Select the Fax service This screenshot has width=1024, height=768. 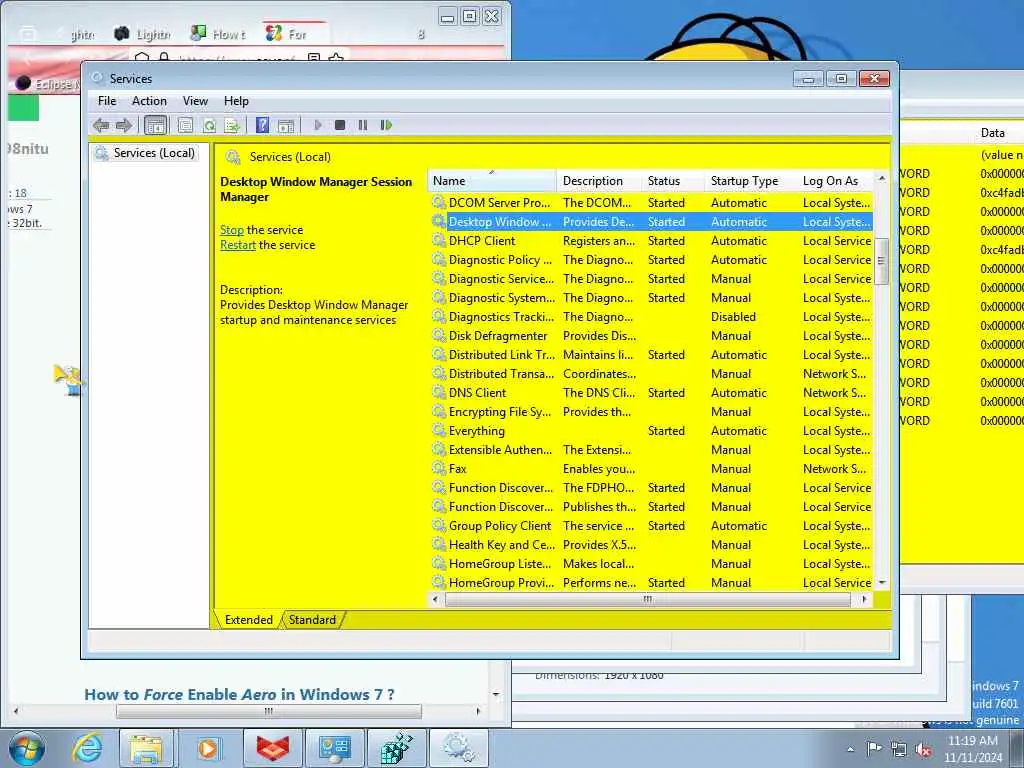[651, 469]
